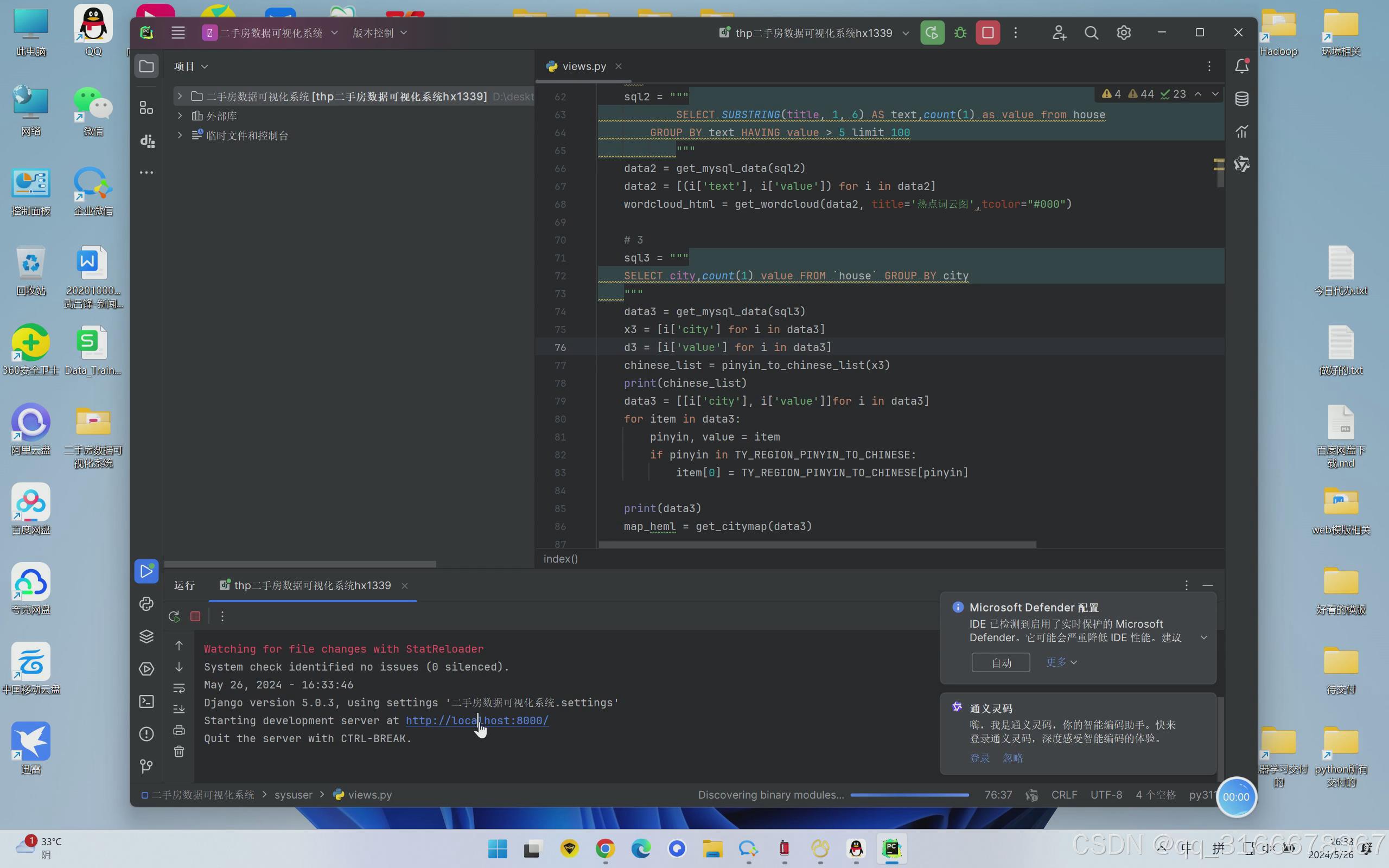Open 版本控制 dropdown menu

click(379, 33)
